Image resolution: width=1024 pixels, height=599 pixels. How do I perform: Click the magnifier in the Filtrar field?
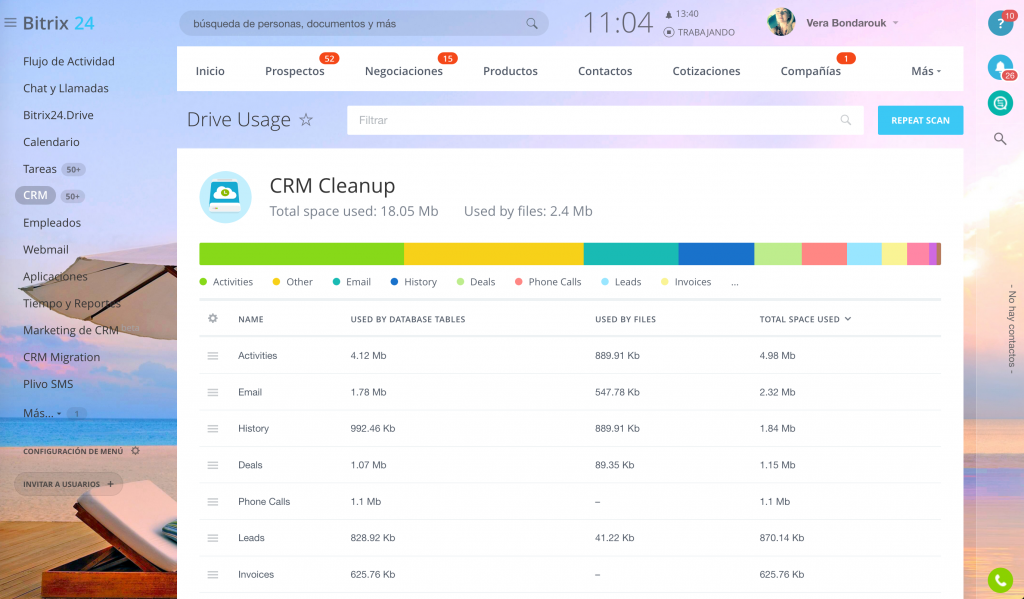coord(846,120)
